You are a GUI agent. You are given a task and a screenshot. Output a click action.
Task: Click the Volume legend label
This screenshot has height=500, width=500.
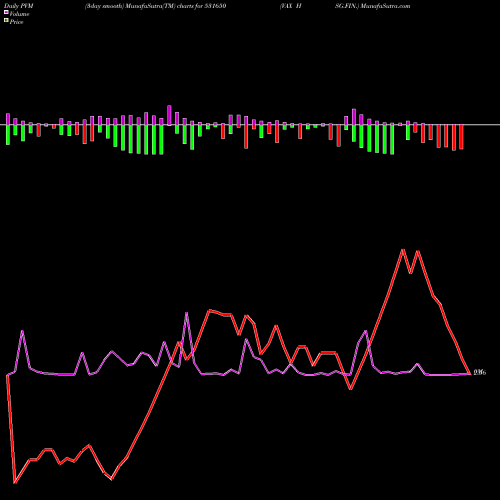click(19, 14)
